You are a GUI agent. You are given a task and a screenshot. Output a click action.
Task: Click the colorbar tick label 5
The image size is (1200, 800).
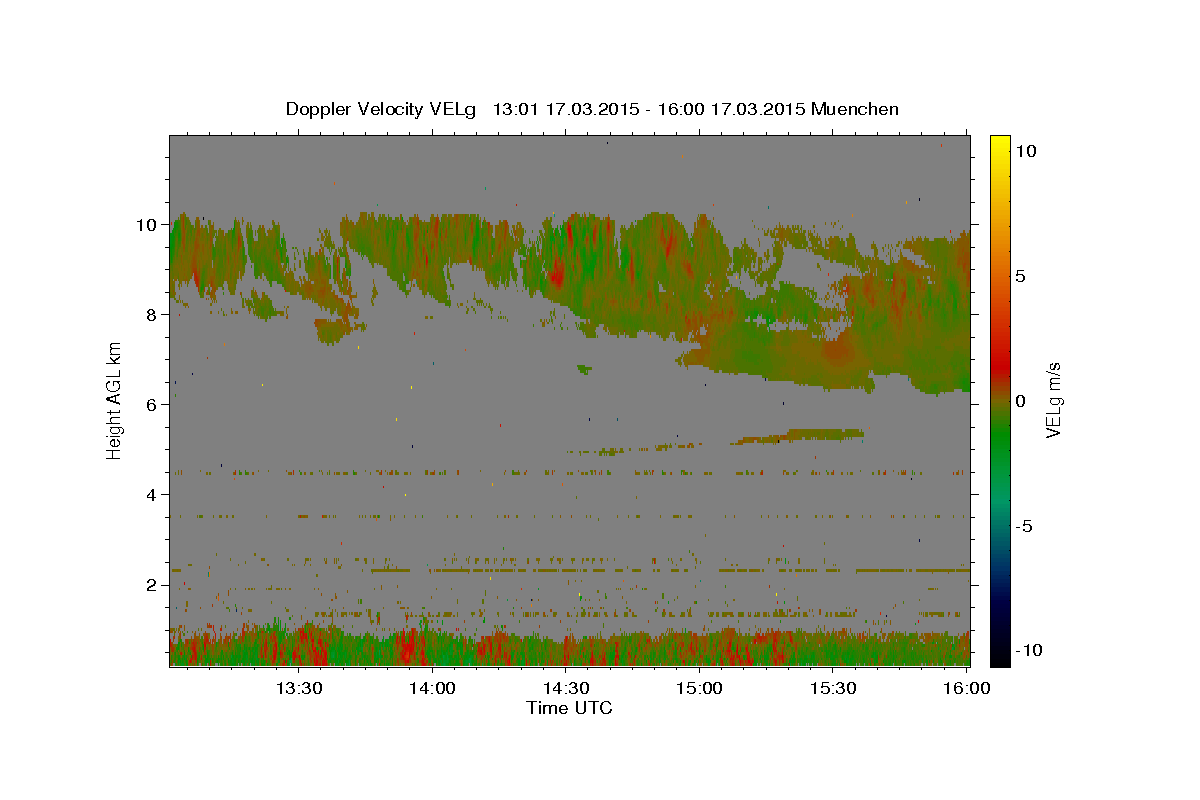(1019, 276)
